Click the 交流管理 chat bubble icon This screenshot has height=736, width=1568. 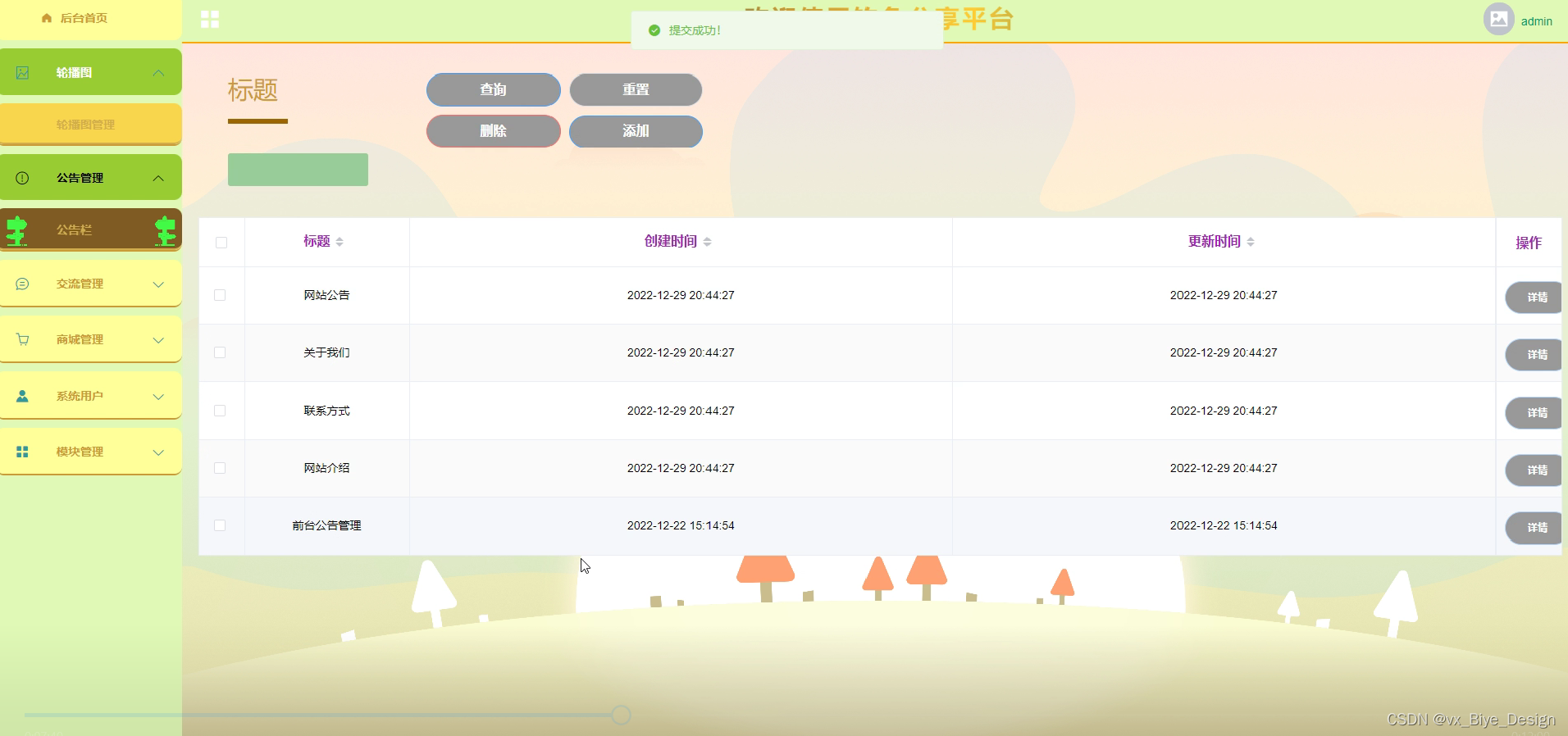(22, 284)
